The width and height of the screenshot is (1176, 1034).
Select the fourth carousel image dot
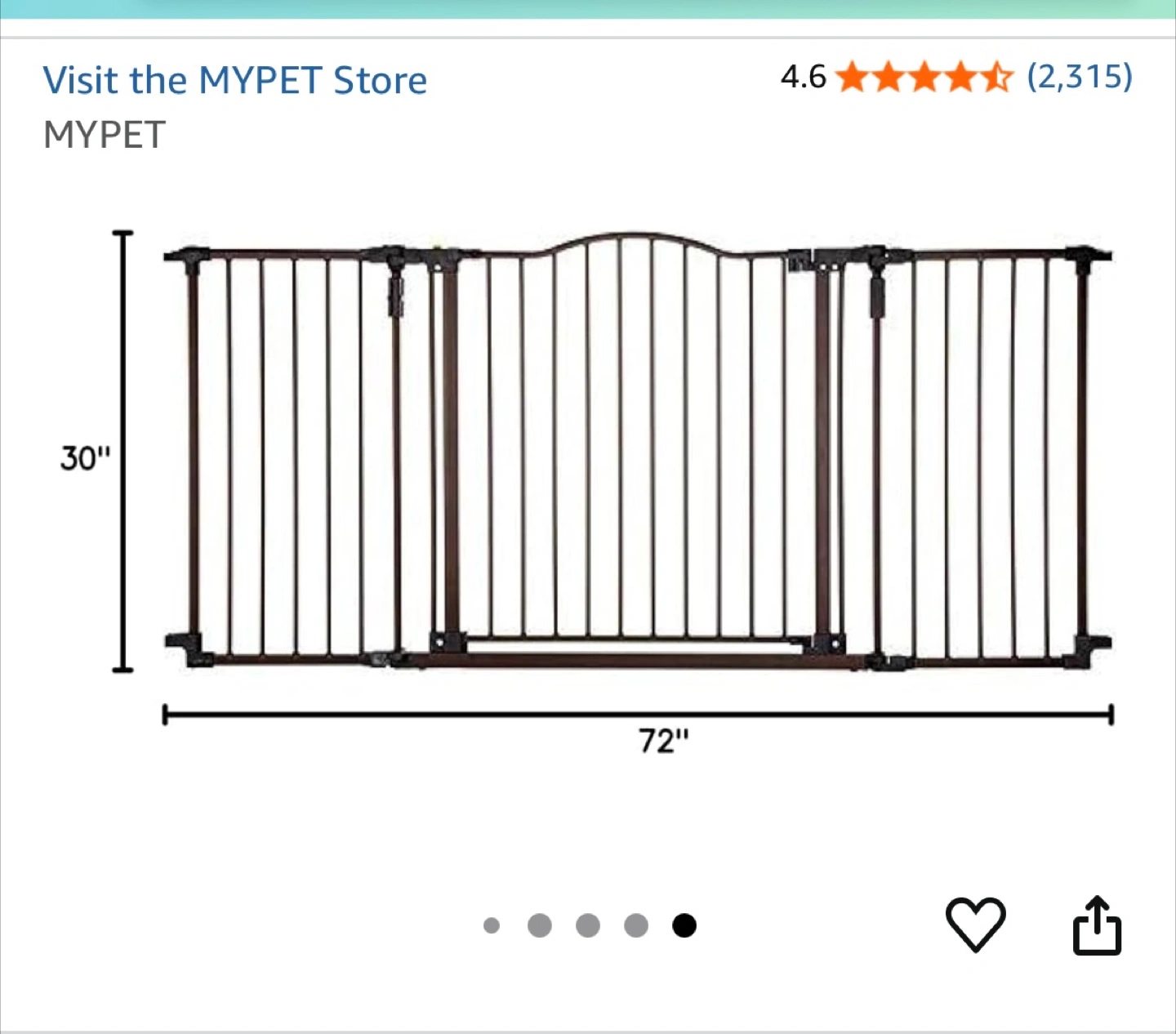[x=636, y=925]
